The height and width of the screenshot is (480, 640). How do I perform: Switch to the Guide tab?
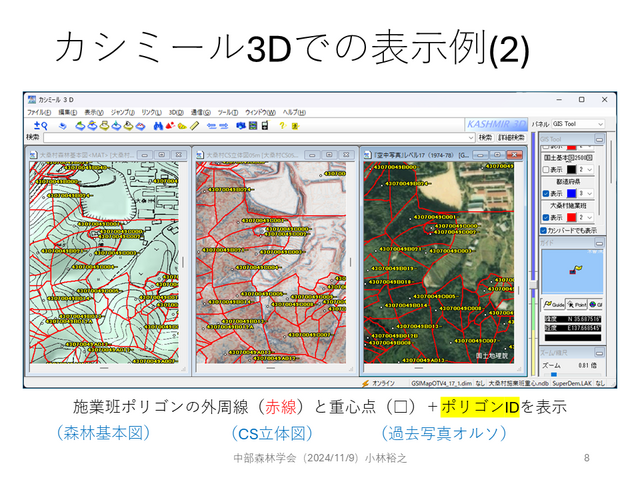(x=554, y=304)
